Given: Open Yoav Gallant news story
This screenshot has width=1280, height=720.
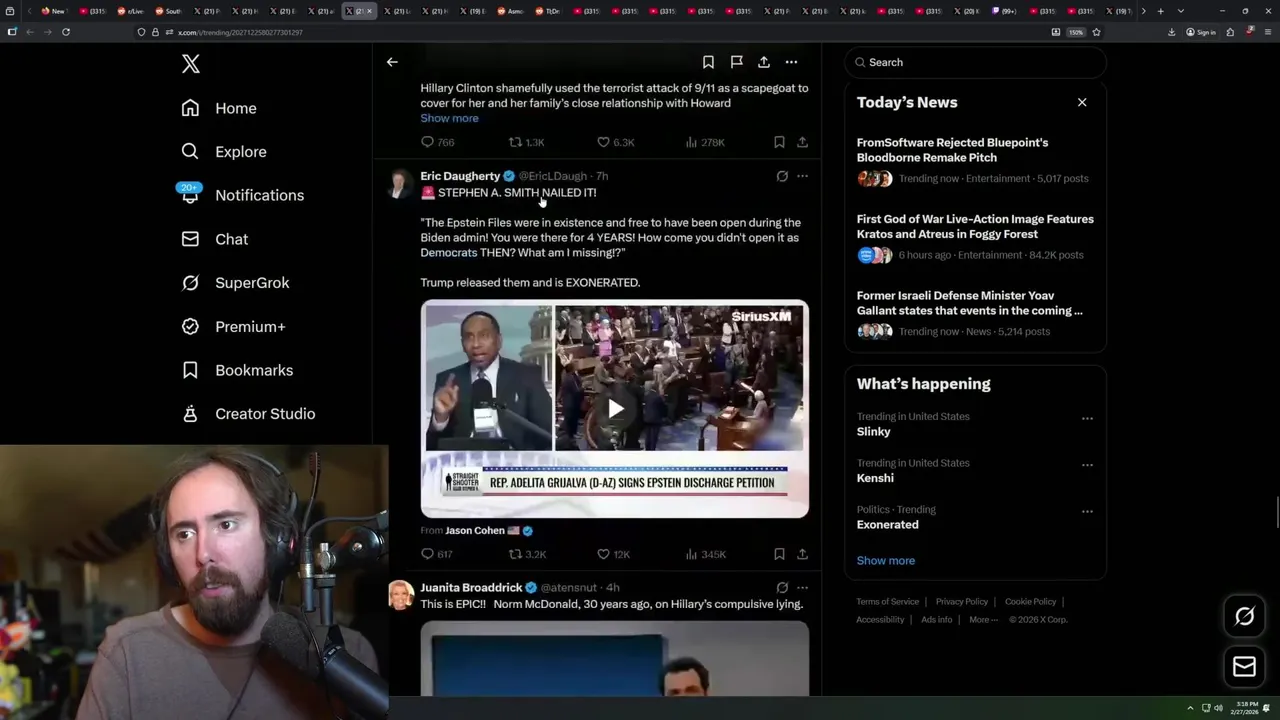Looking at the screenshot, I should tap(976, 313).
